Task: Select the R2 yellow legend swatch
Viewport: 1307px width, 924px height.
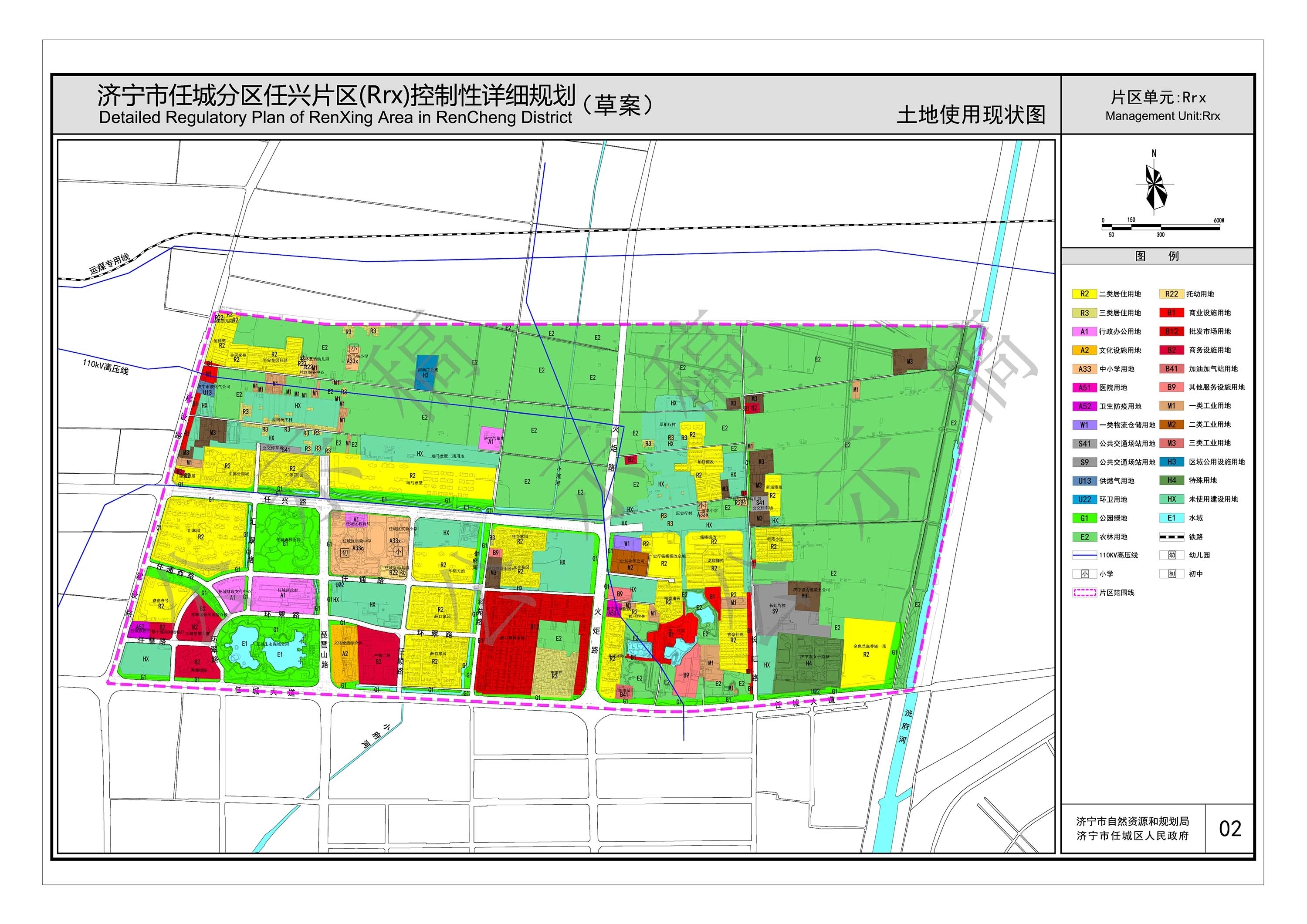Action: [1085, 294]
